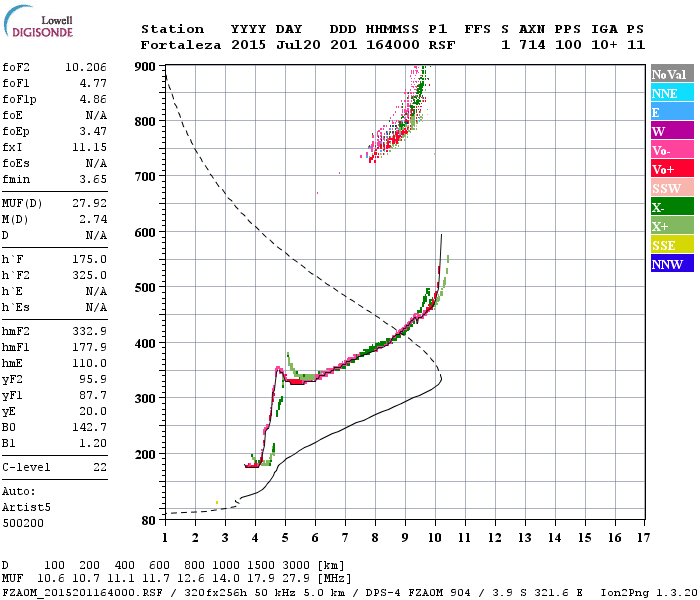Select the X+ light green legend swatch
700x600 pixels.
point(672,226)
